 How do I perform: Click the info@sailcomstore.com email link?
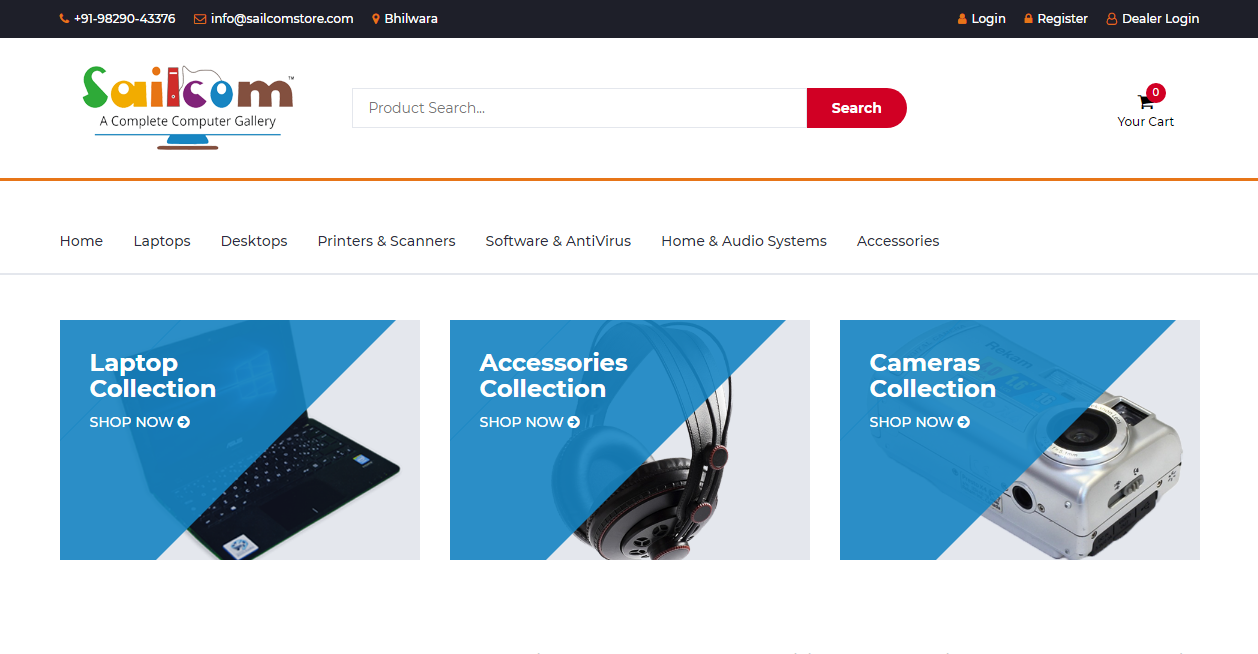click(282, 19)
